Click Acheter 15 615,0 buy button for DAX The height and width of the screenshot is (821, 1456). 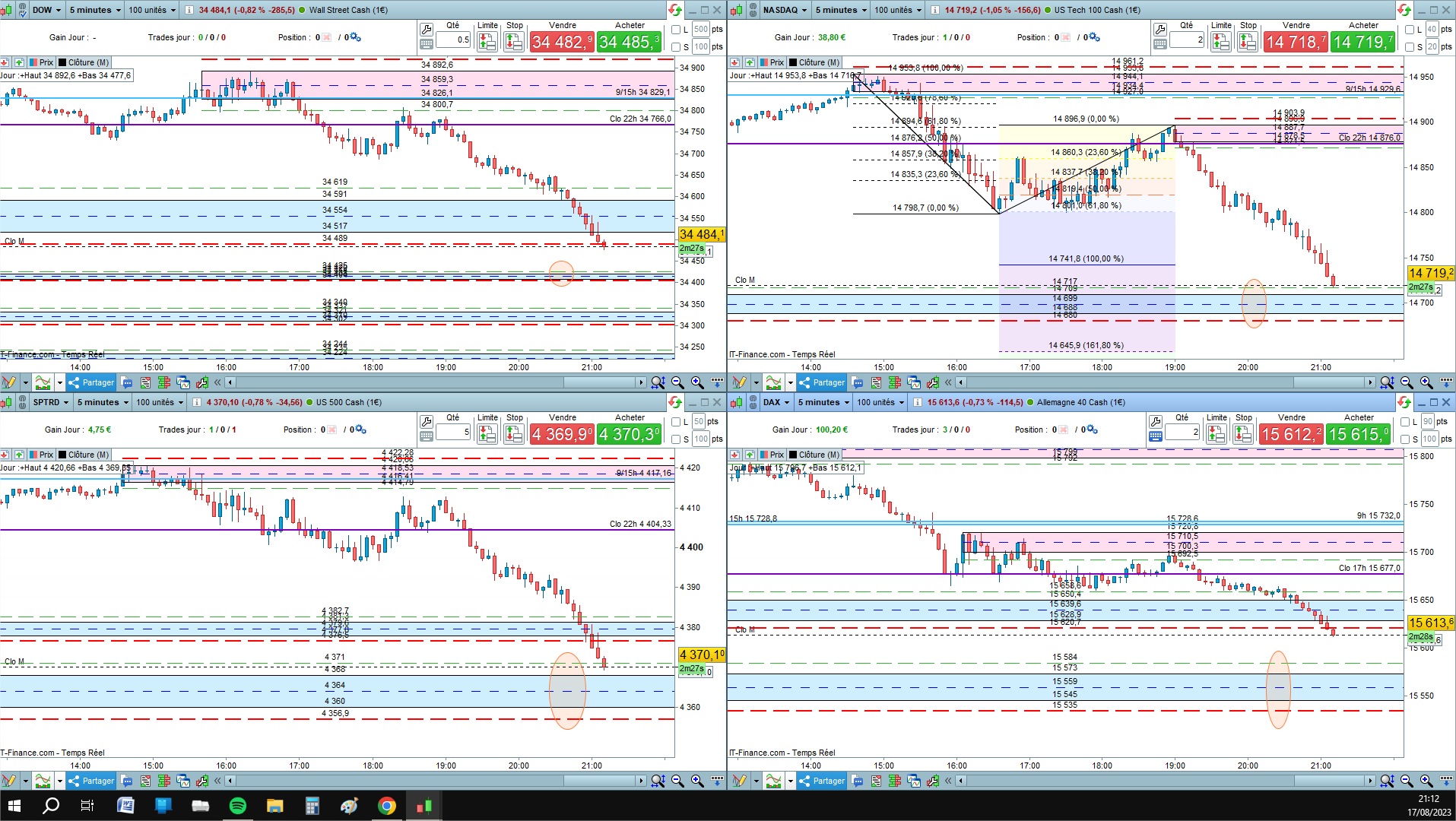[1359, 434]
